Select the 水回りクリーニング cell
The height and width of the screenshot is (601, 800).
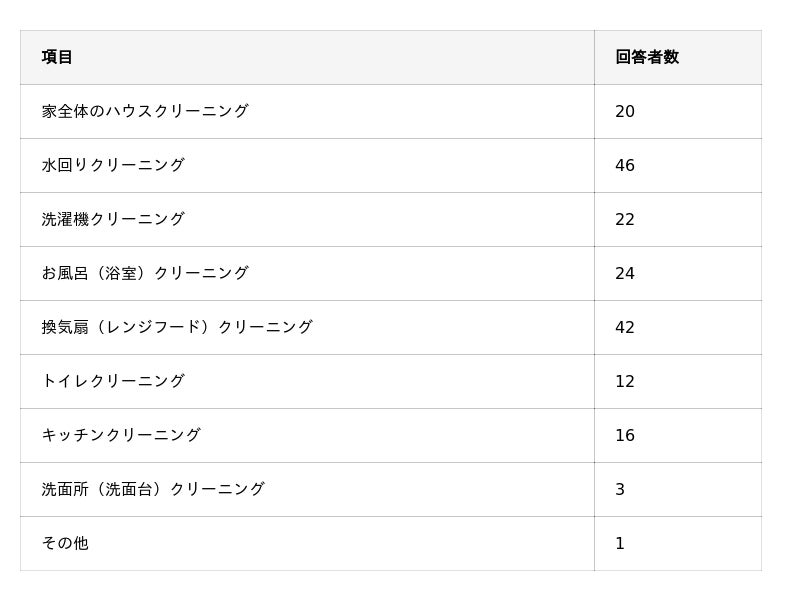113,165
